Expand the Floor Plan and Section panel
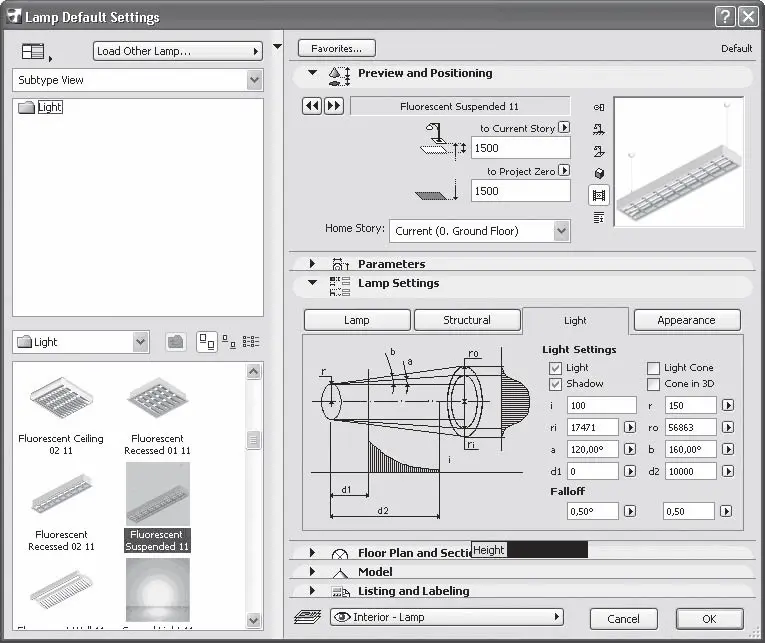 (312, 552)
